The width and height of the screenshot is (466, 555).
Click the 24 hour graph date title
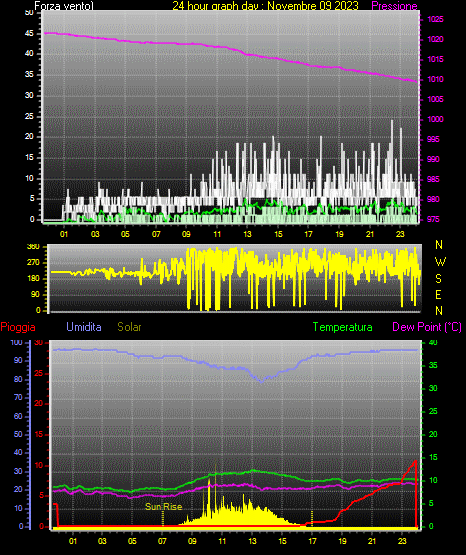[x=265, y=6]
